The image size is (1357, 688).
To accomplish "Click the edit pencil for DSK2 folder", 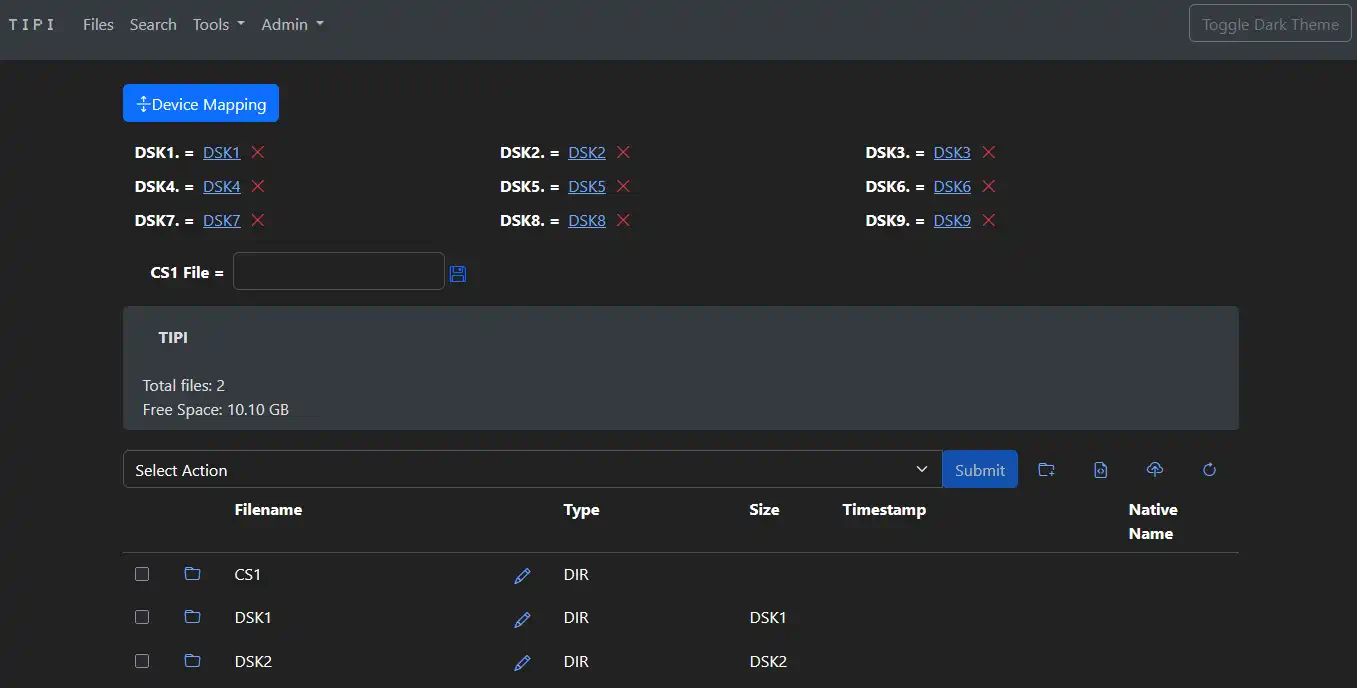I will (522, 663).
